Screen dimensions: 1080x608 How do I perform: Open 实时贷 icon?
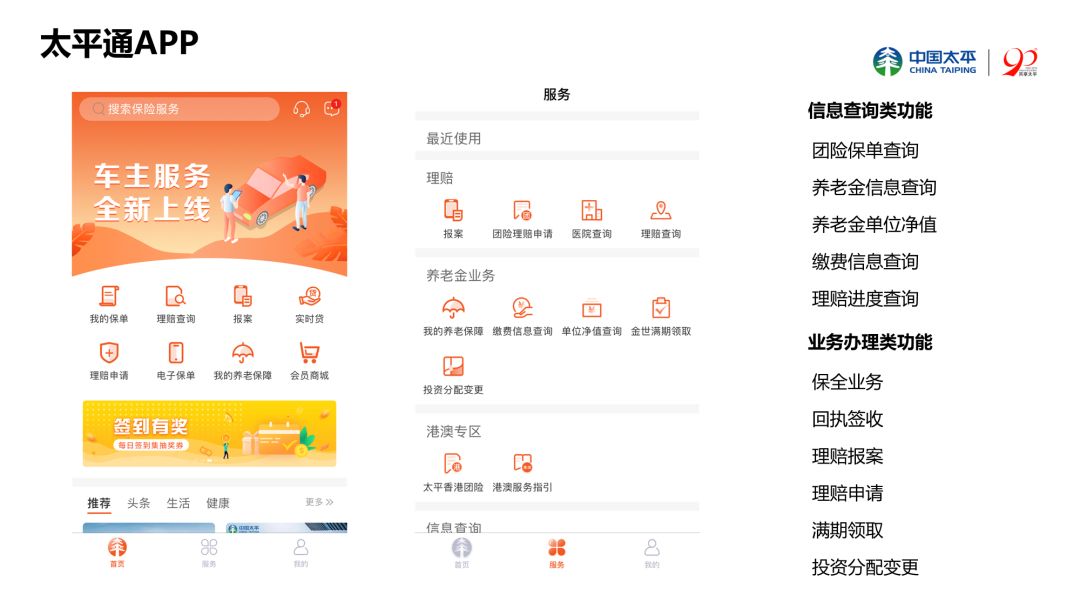click(x=309, y=304)
